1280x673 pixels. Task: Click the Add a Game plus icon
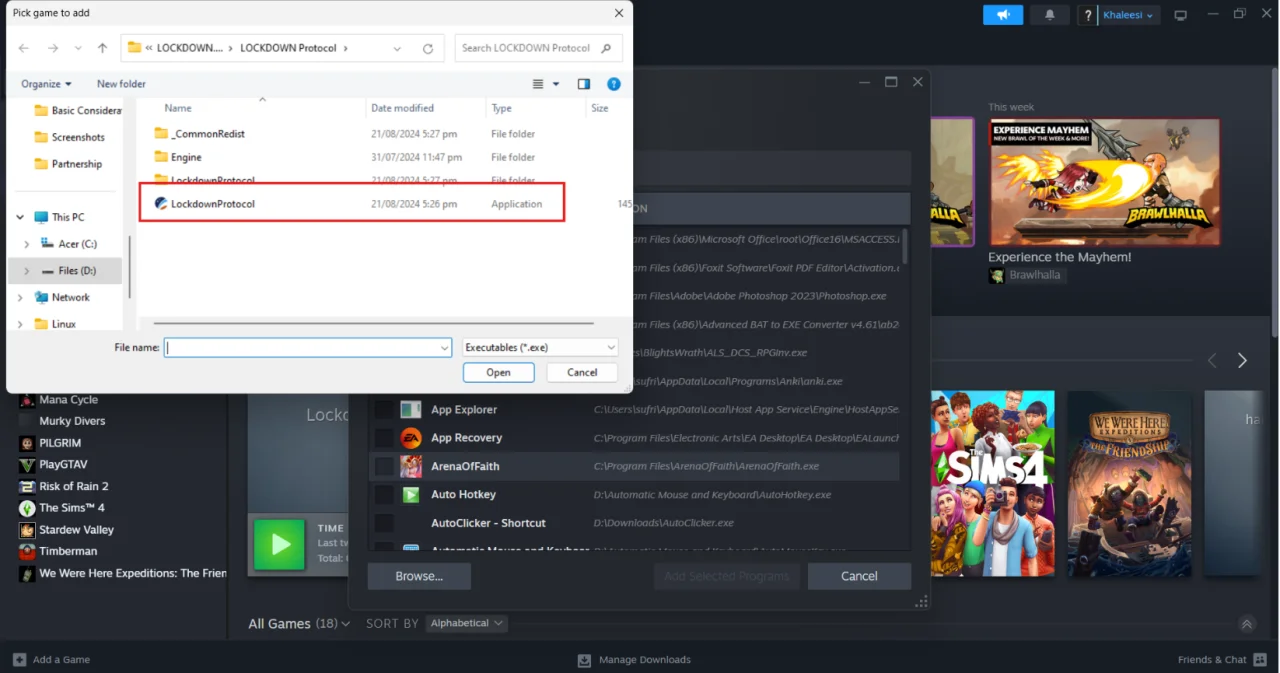click(19, 660)
